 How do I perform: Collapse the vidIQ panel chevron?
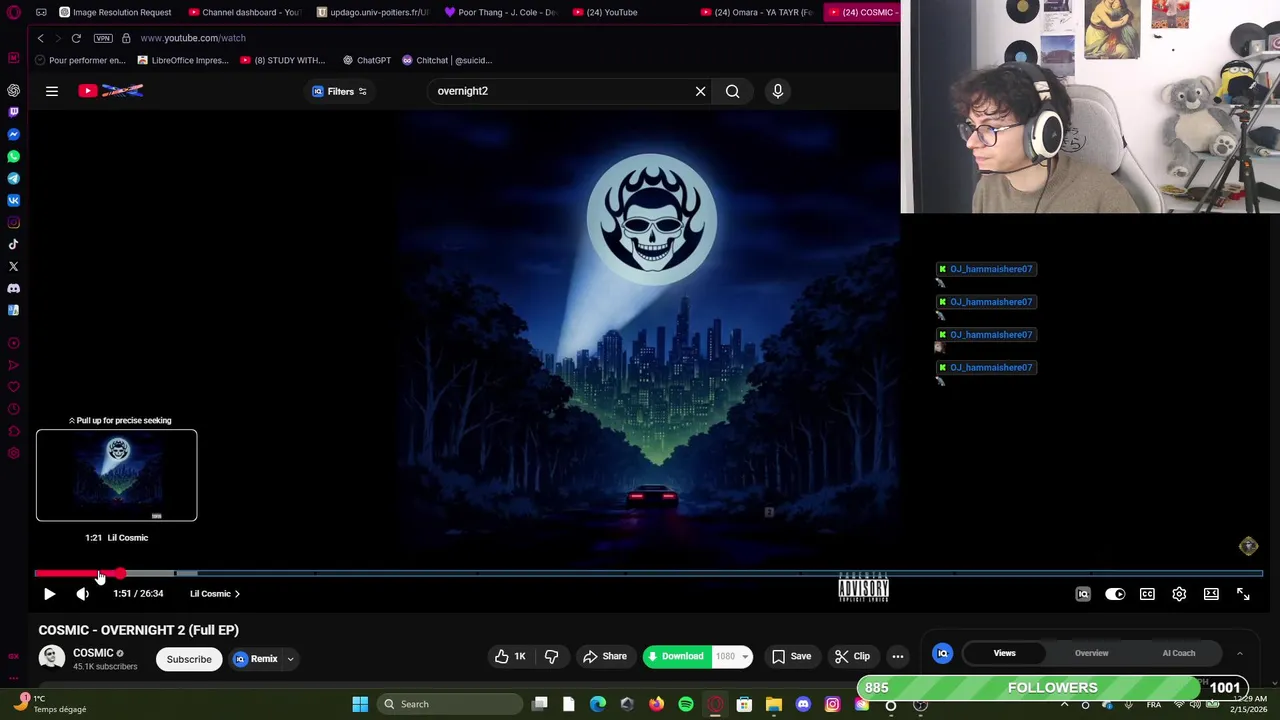[x=1239, y=653]
